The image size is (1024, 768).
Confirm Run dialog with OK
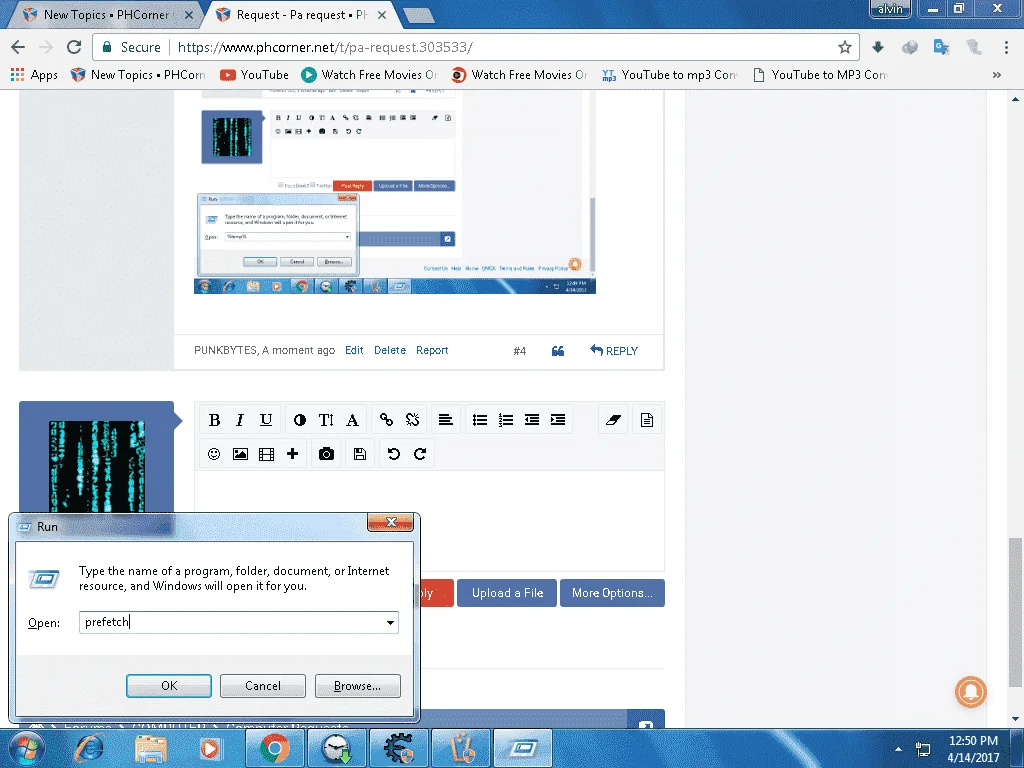pos(168,686)
